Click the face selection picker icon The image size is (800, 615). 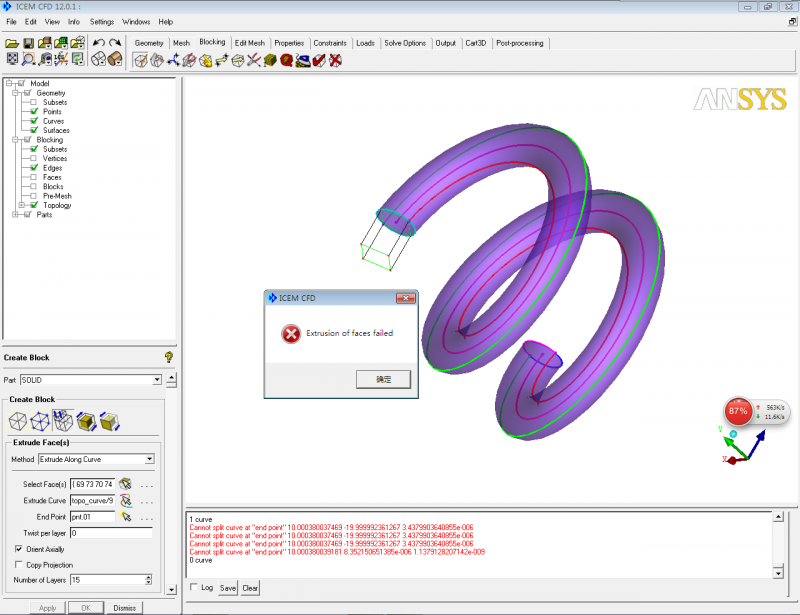point(126,484)
